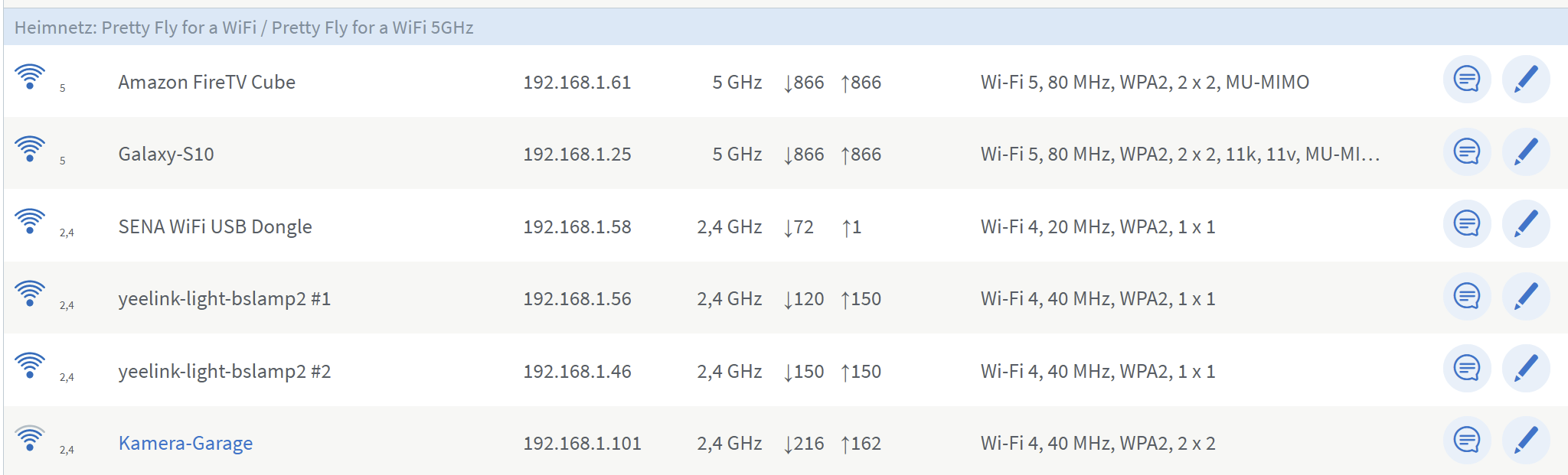The width and height of the screenshot is (1568, 475).
Task: Click truncated properties text for Galaxy-S10
Action: pos(1179,155)
